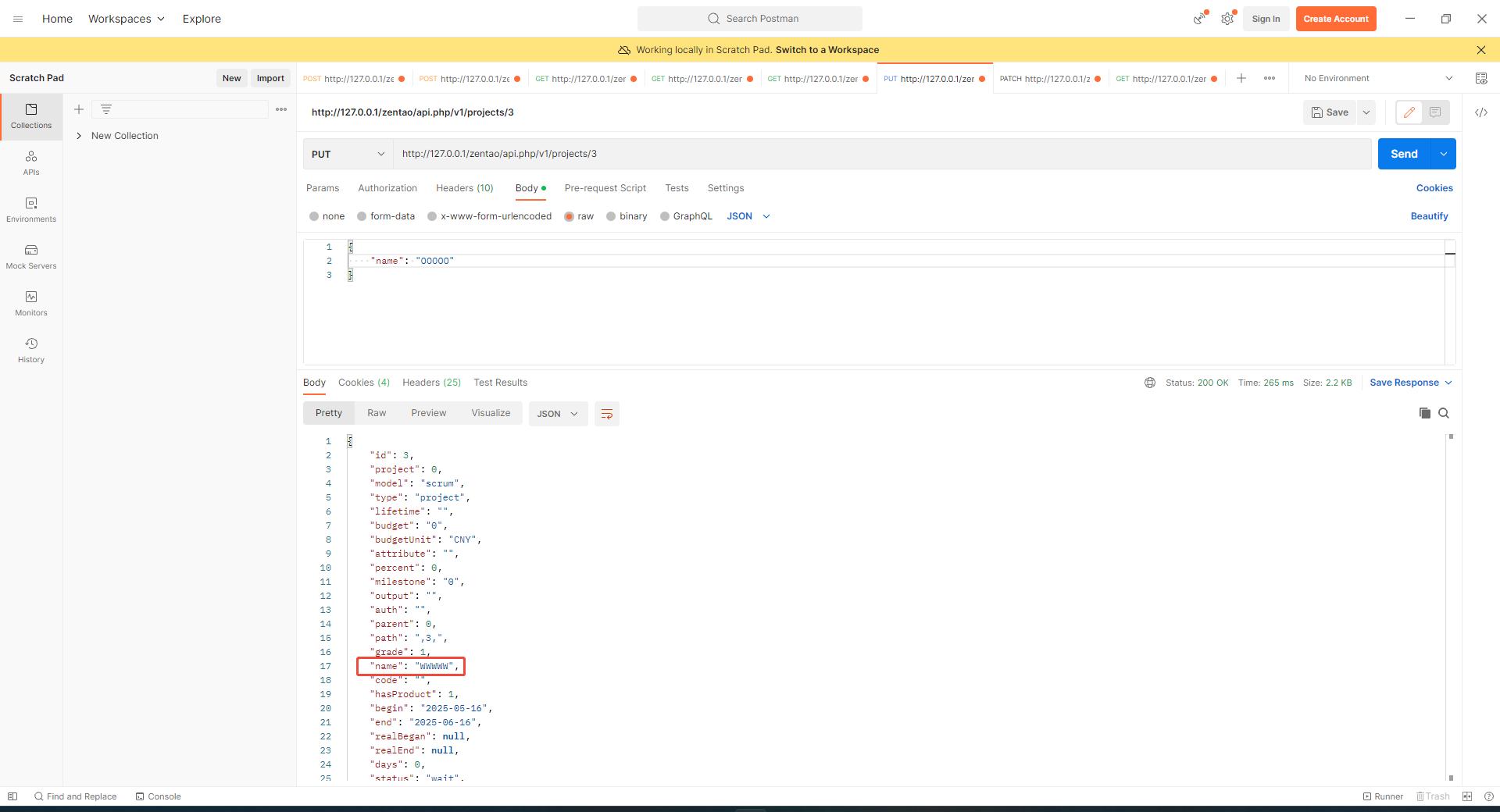This screenshot has width=1500, height=812.
Task: Open the satellite capture requests icon
Action: (x=1200, y=19)
